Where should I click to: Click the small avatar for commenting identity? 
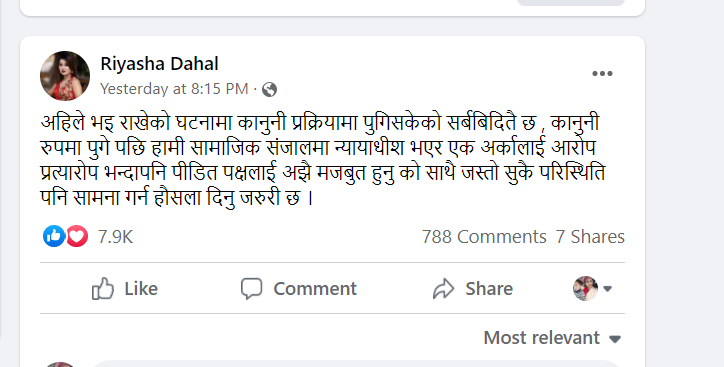[x=585, y=289]
